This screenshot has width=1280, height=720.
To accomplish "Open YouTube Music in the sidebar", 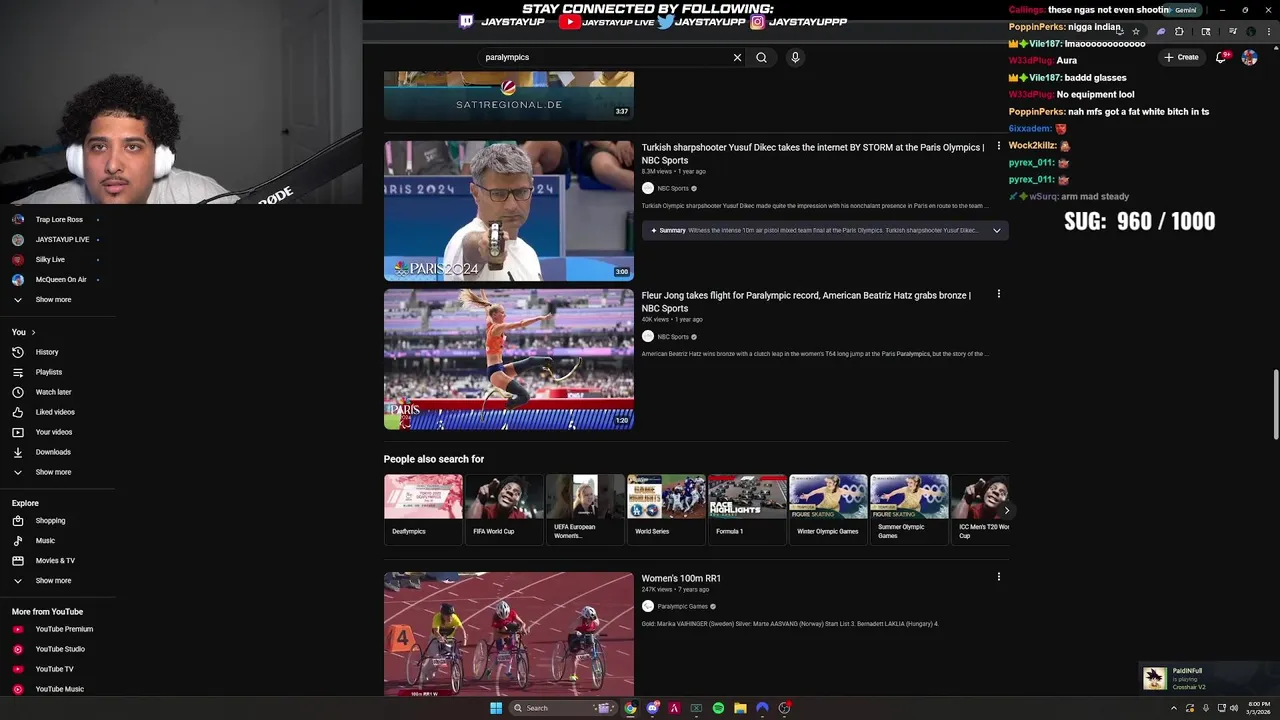I will pos(58,689).
